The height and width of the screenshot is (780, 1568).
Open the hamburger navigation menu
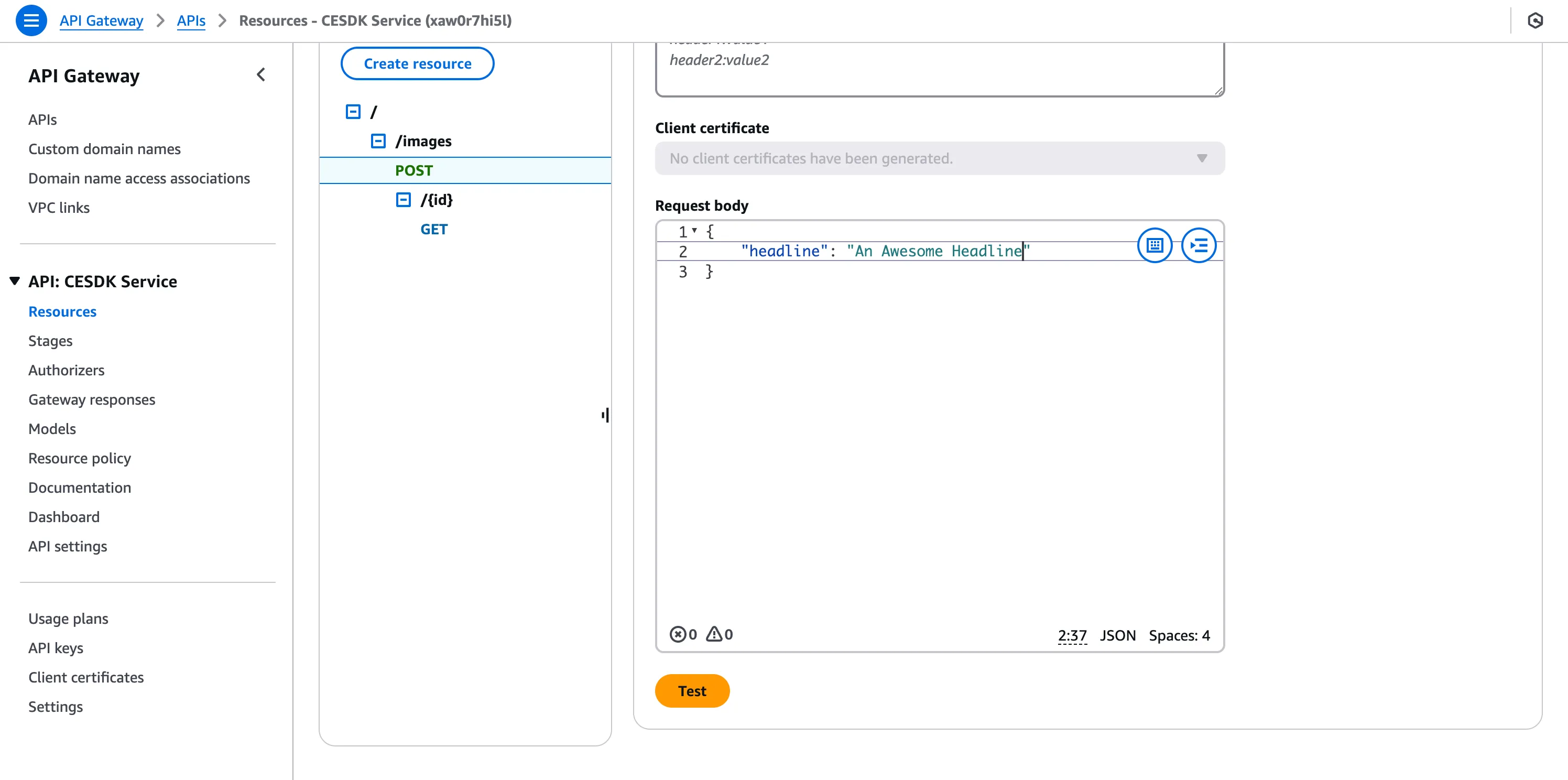31,20
